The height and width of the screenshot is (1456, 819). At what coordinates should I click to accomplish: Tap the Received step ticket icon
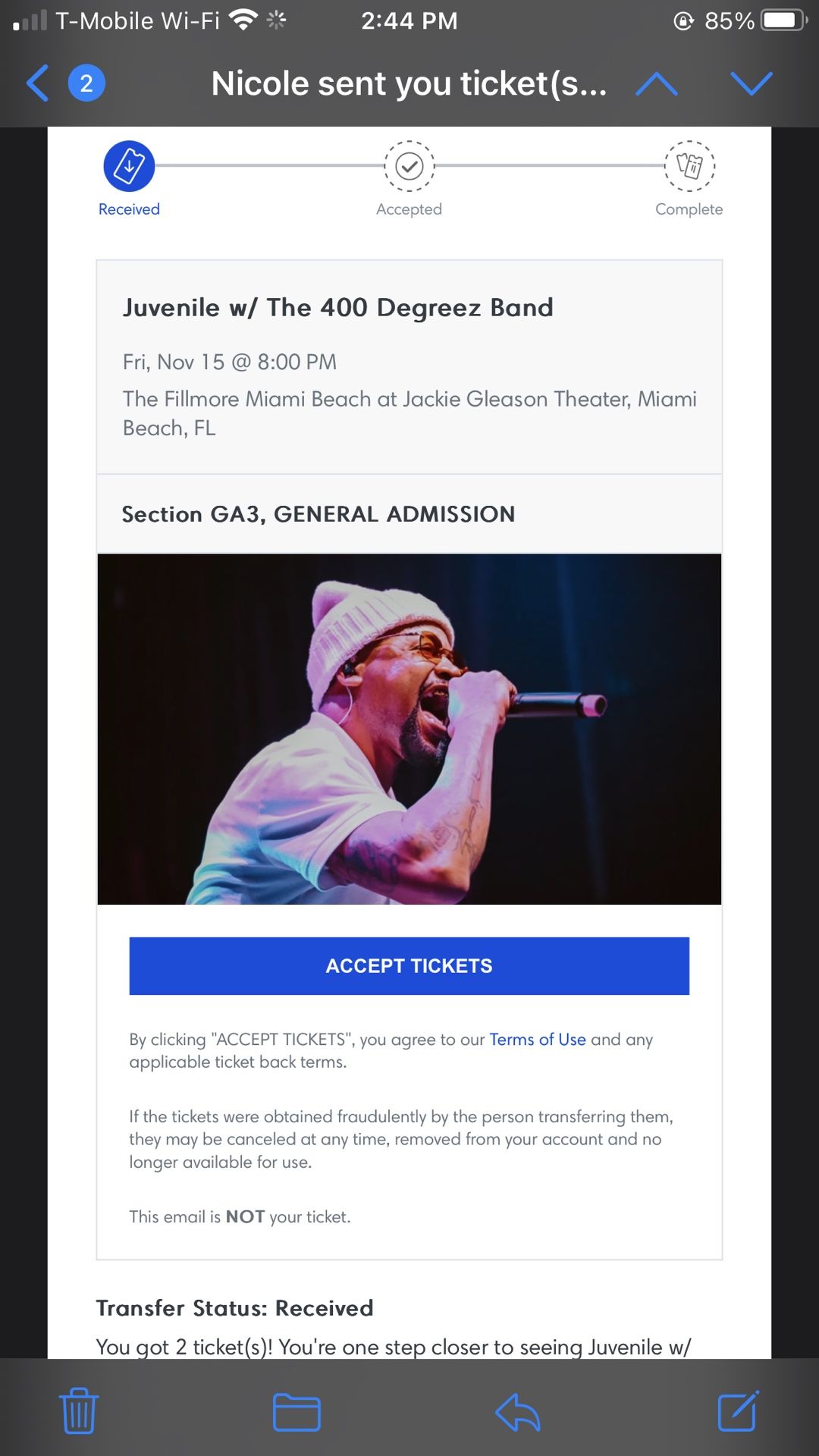point(129,166)
